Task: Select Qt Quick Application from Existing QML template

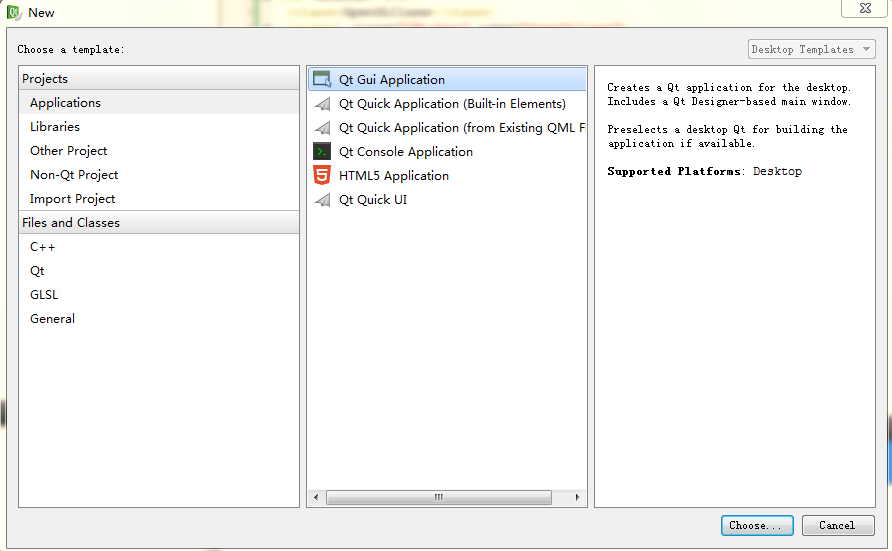Action: pos(447,127)
